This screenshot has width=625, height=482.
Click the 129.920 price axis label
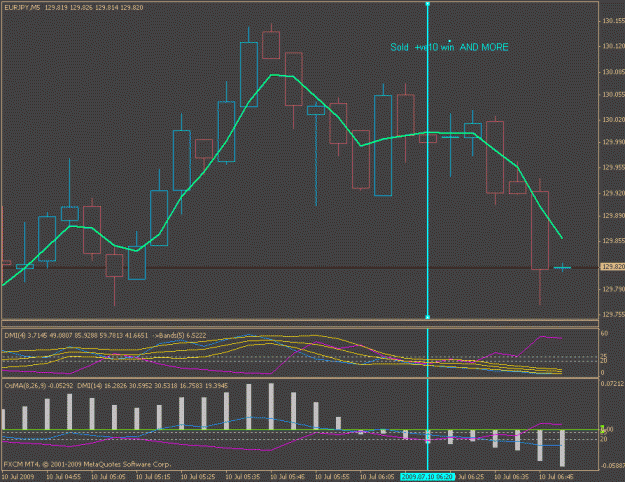[614, 193]
